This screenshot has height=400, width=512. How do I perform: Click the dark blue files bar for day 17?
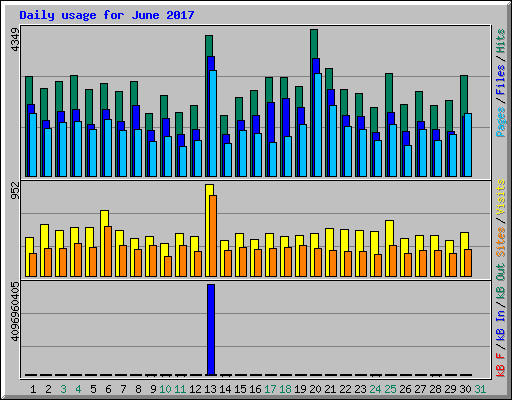tap(271, 122)
